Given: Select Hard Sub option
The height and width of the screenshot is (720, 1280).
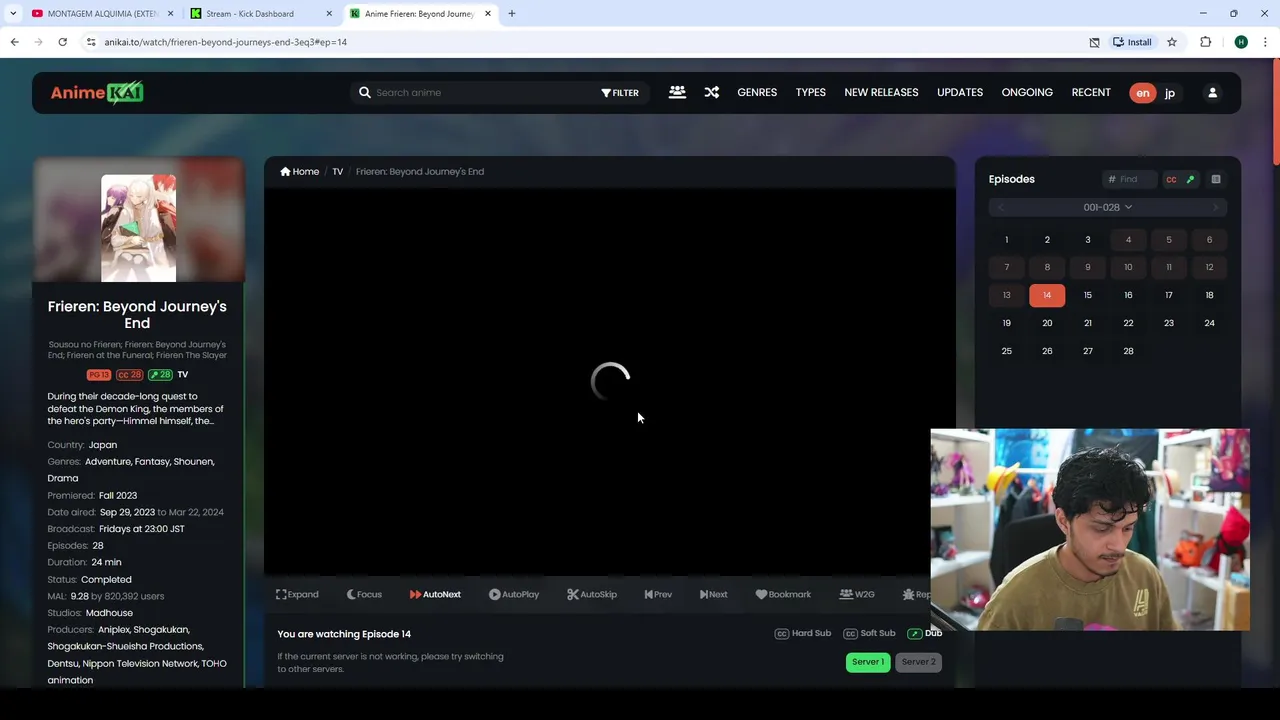Looking at the screenshot, I should 803,633.
